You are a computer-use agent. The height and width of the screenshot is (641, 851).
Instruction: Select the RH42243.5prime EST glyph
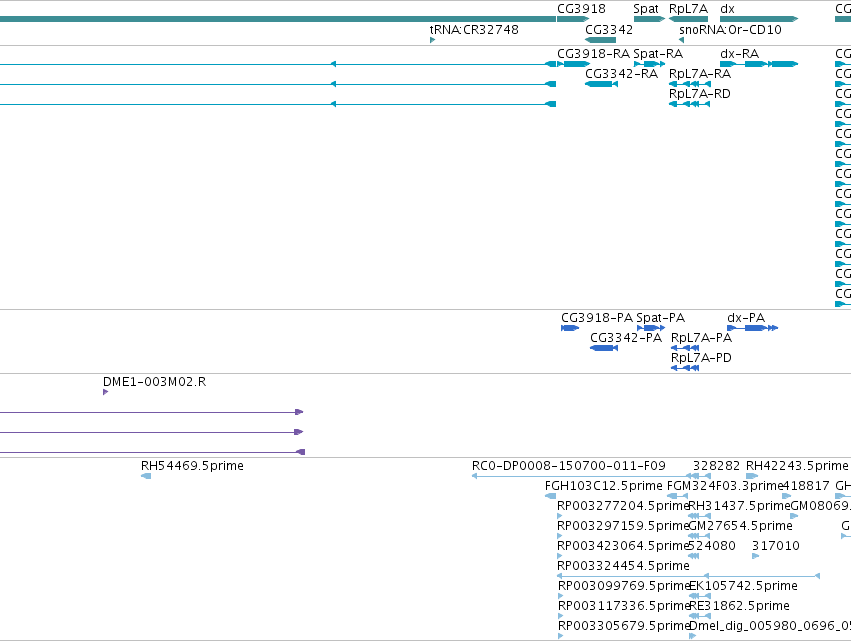(x=752, y=476)
